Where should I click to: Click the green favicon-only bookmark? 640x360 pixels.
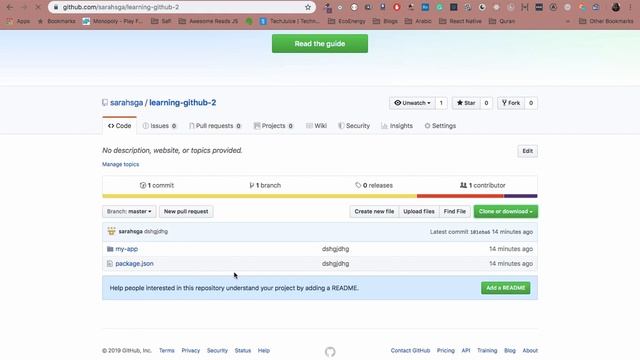(x=249, y=21)
